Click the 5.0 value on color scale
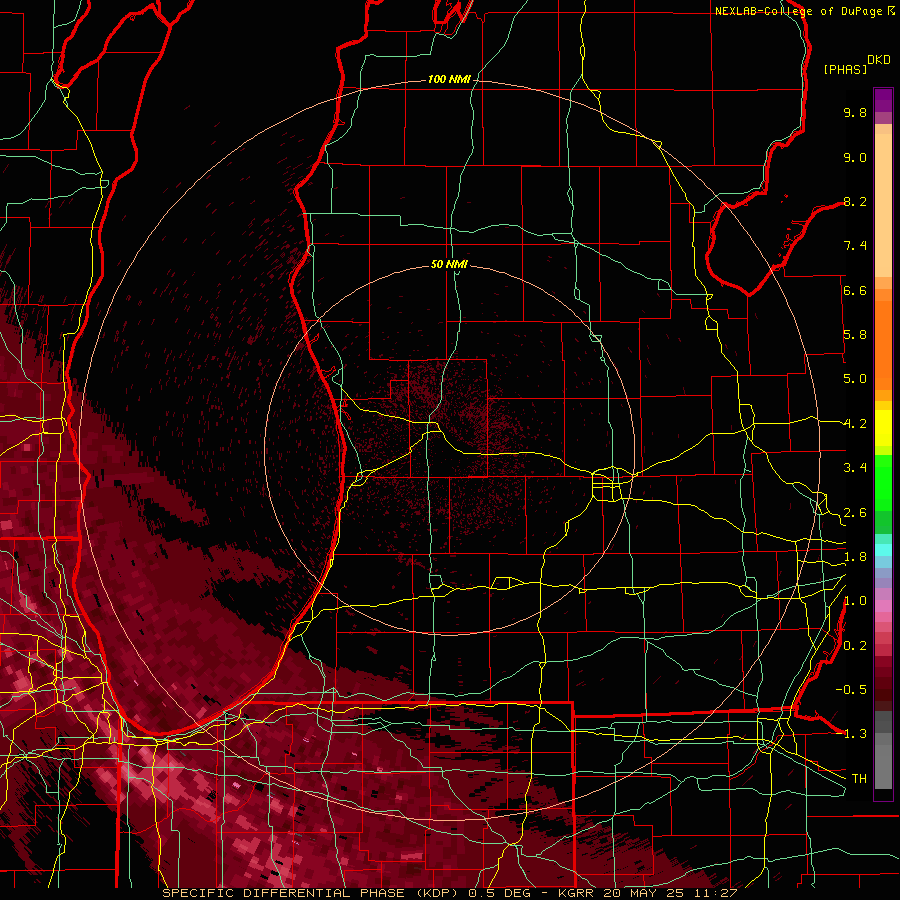This screenshot has height=900, width=900. pos(855,379)
